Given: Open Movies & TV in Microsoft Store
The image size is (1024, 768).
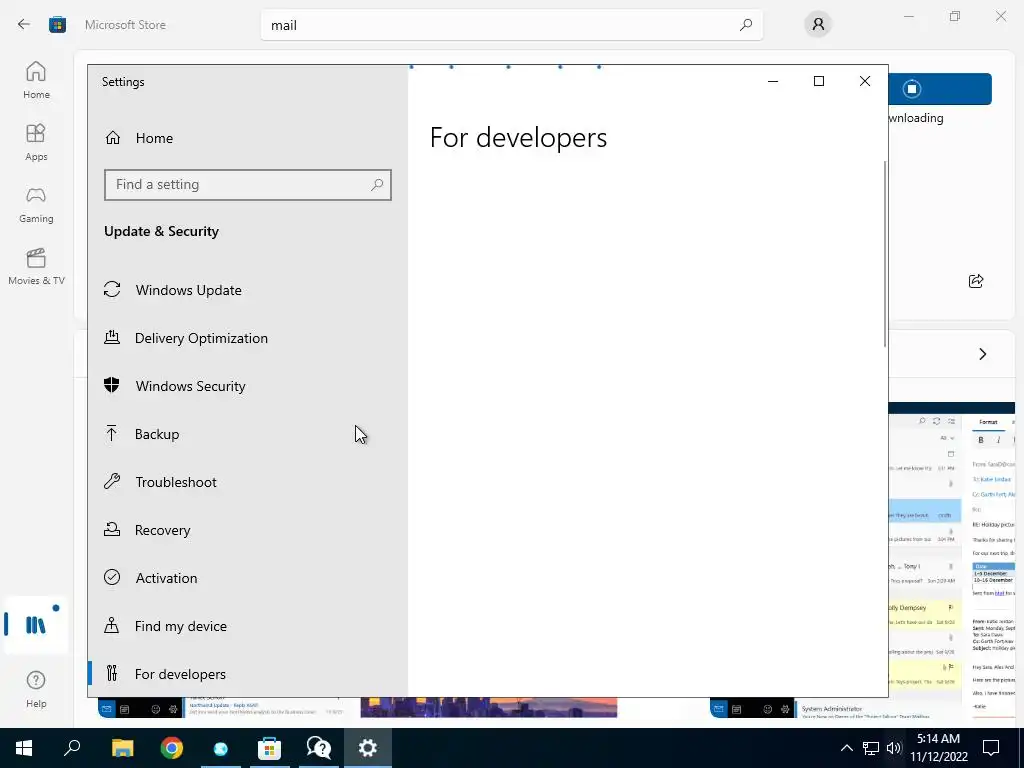Looking at the screenshot, I should pyautogui.click(x=36, y=266).
